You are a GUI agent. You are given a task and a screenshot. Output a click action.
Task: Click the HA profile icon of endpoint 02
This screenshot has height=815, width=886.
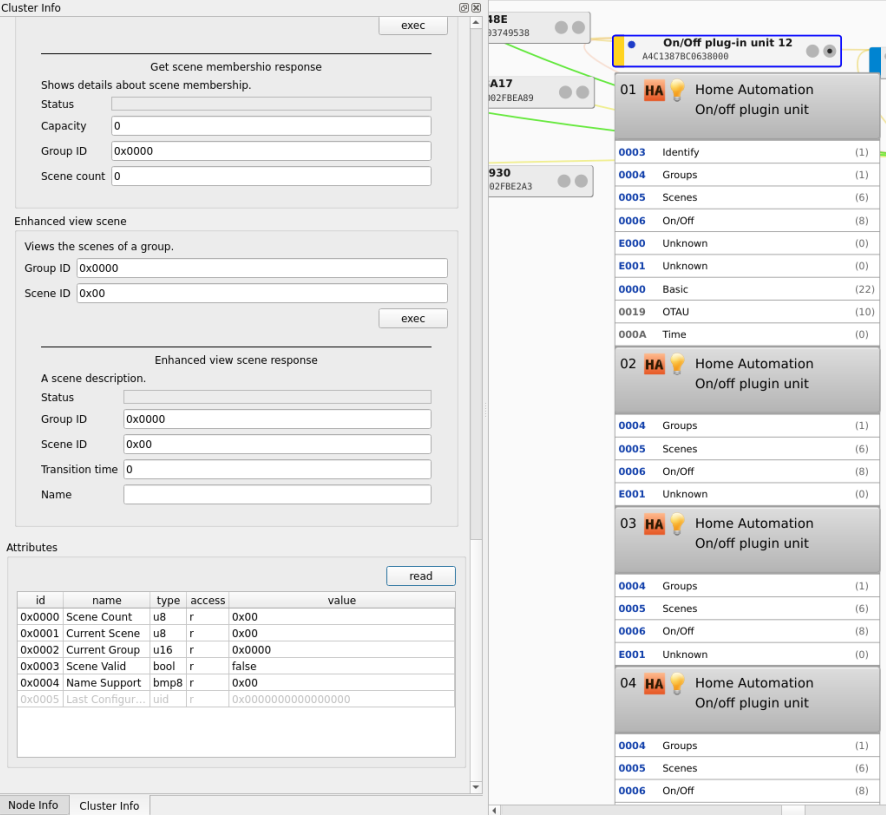point(654,365)
